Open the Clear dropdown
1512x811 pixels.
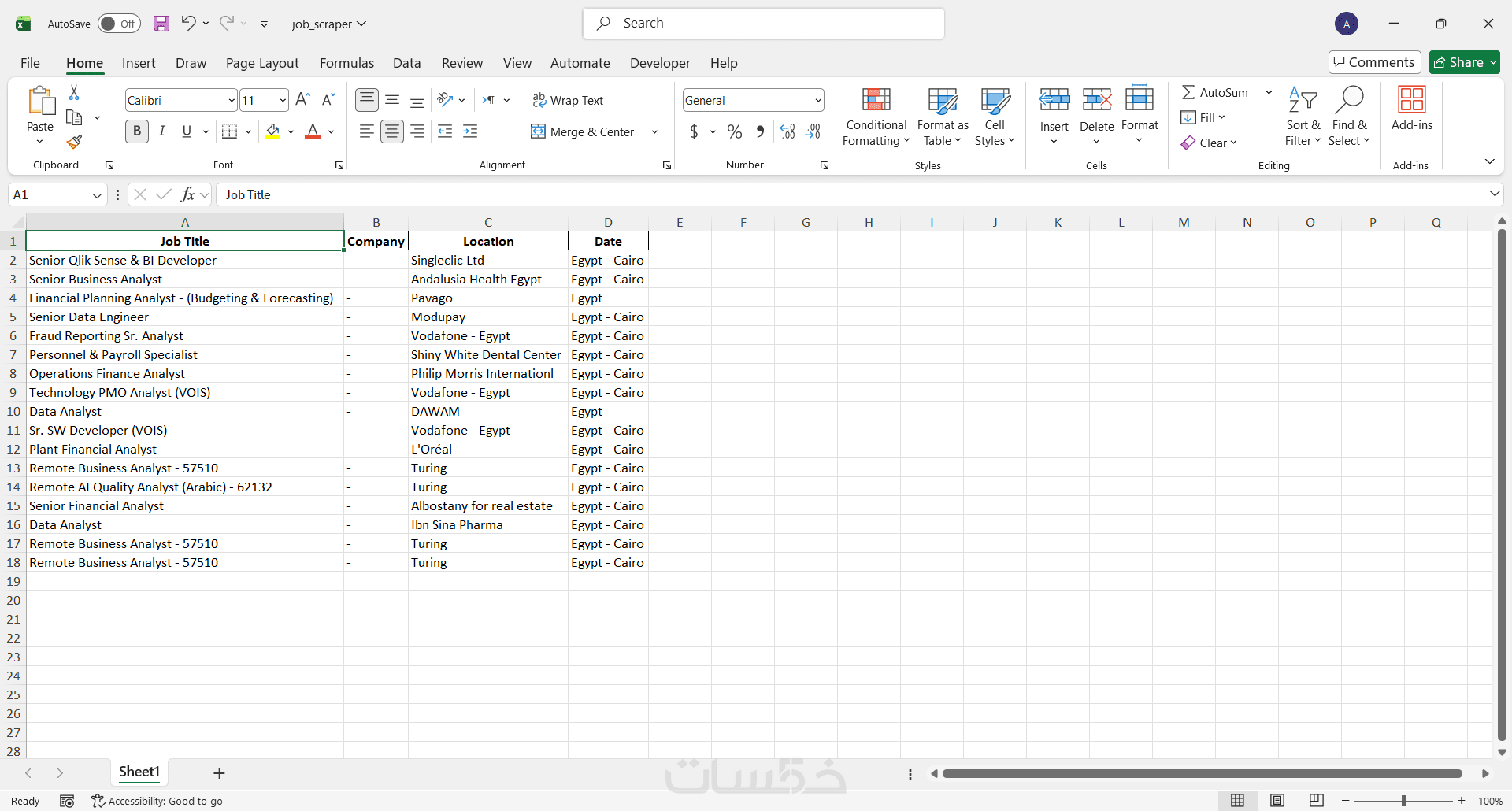coord(1209,143)
